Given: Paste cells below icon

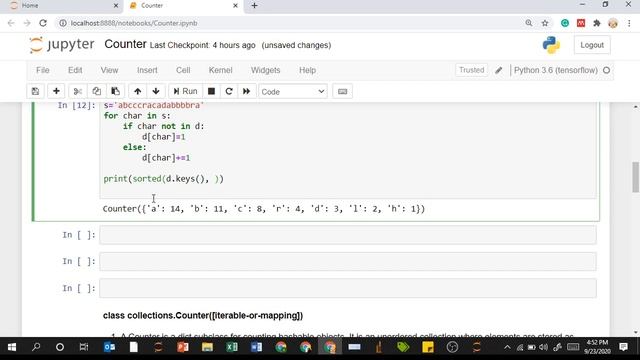Looking at the screenshot, I should 116,91.
